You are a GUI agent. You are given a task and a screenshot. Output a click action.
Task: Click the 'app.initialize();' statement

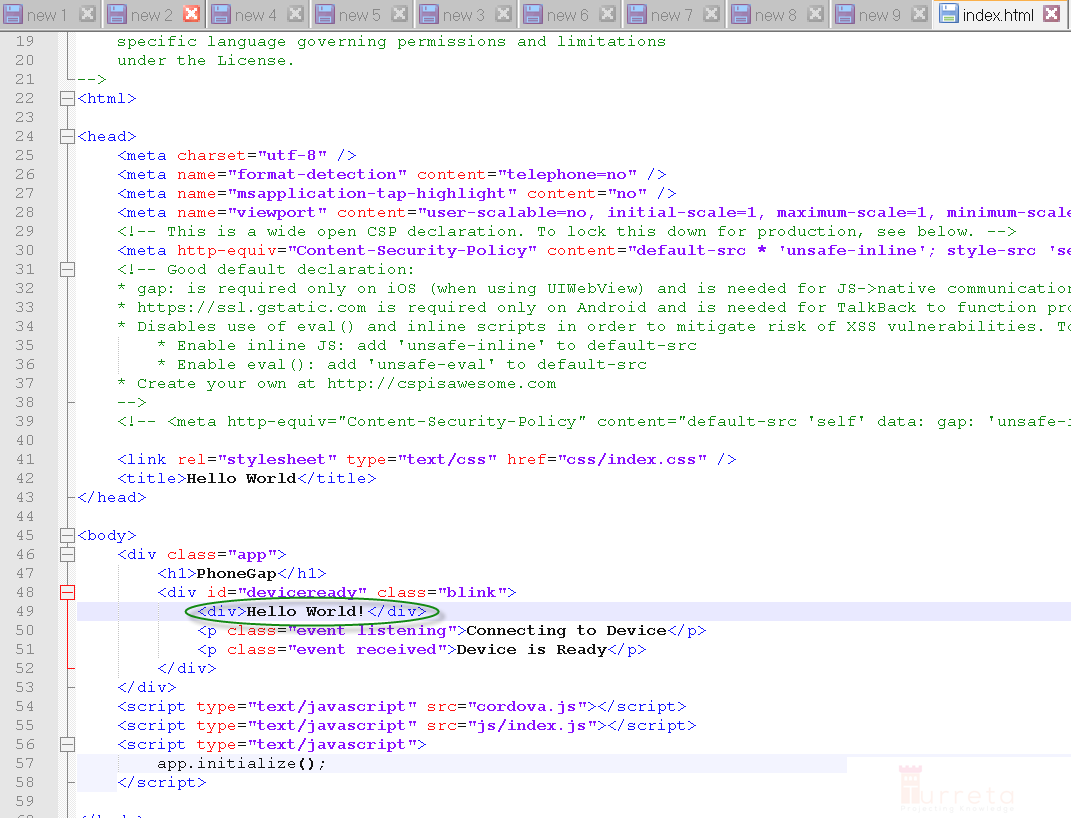click(242, 763)
